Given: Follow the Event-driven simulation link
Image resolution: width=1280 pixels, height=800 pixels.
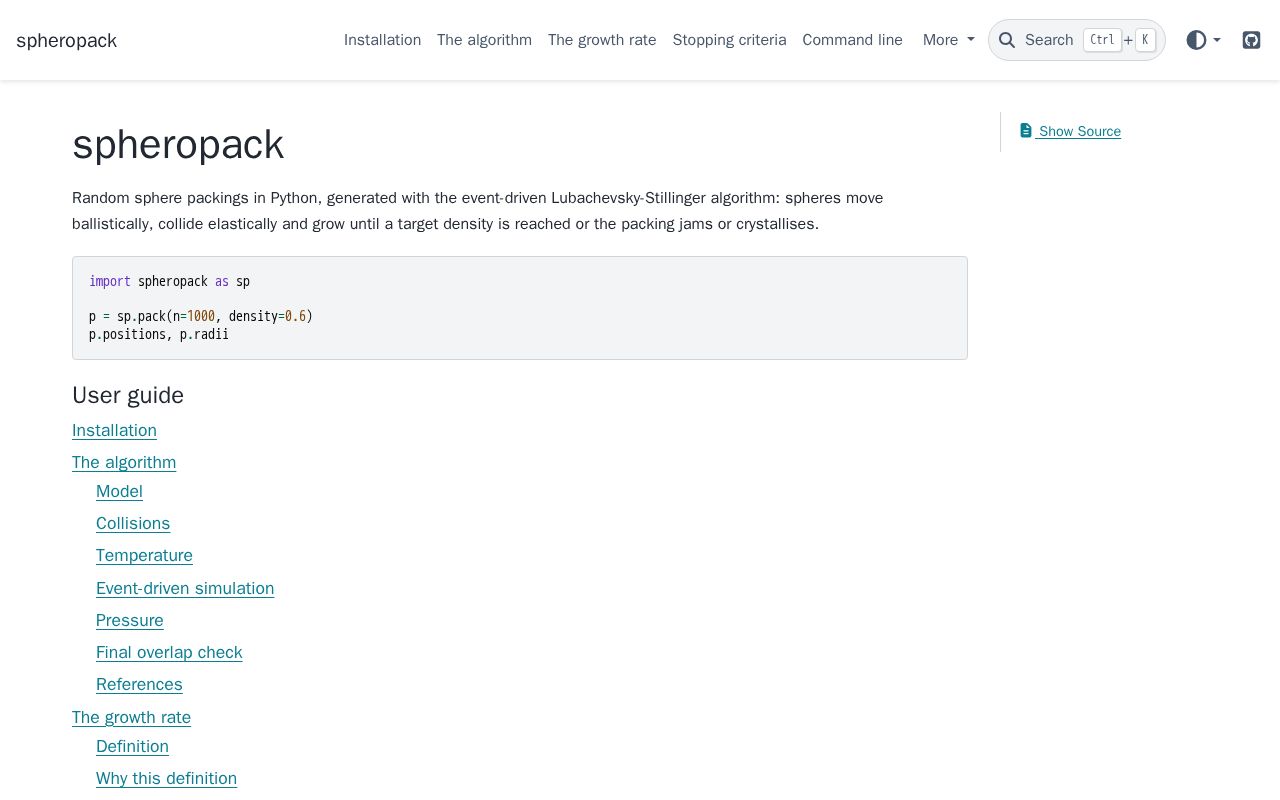Looking at the screenshot, I should point(185,588).
